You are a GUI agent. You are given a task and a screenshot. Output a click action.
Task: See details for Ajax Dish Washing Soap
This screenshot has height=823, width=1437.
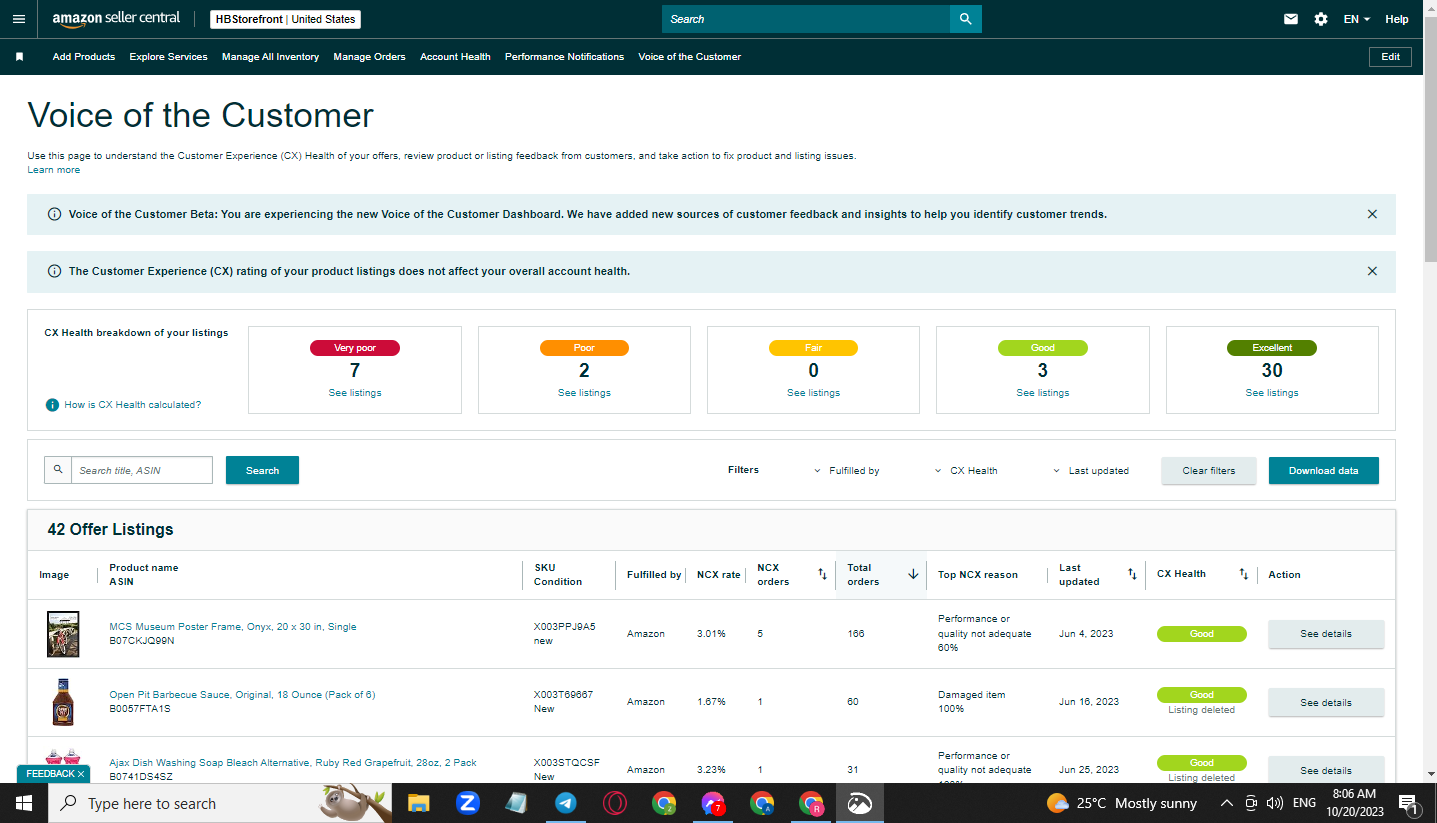coord(1326,770)
